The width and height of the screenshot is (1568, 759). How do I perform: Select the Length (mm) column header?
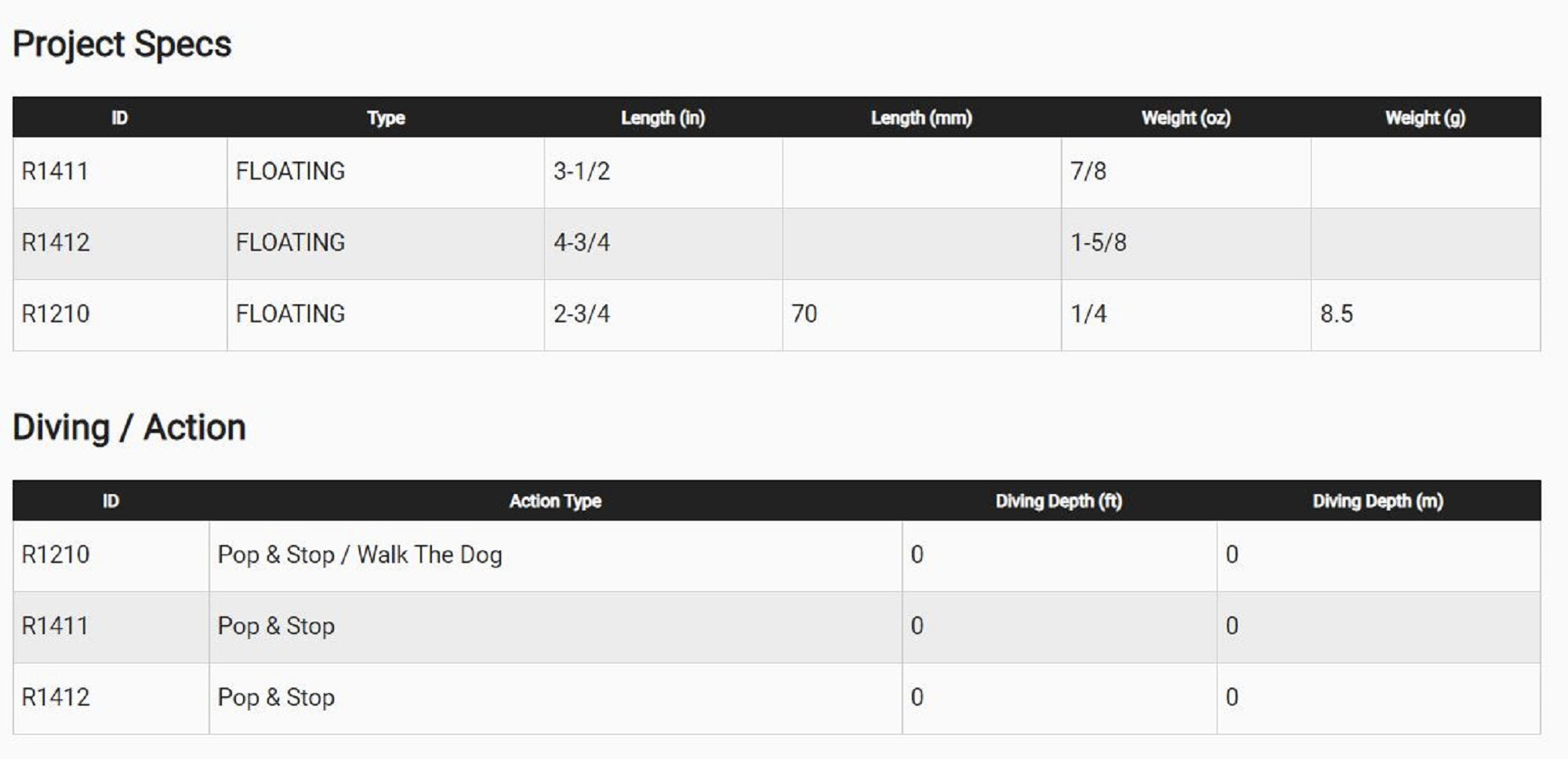point(921,118)
